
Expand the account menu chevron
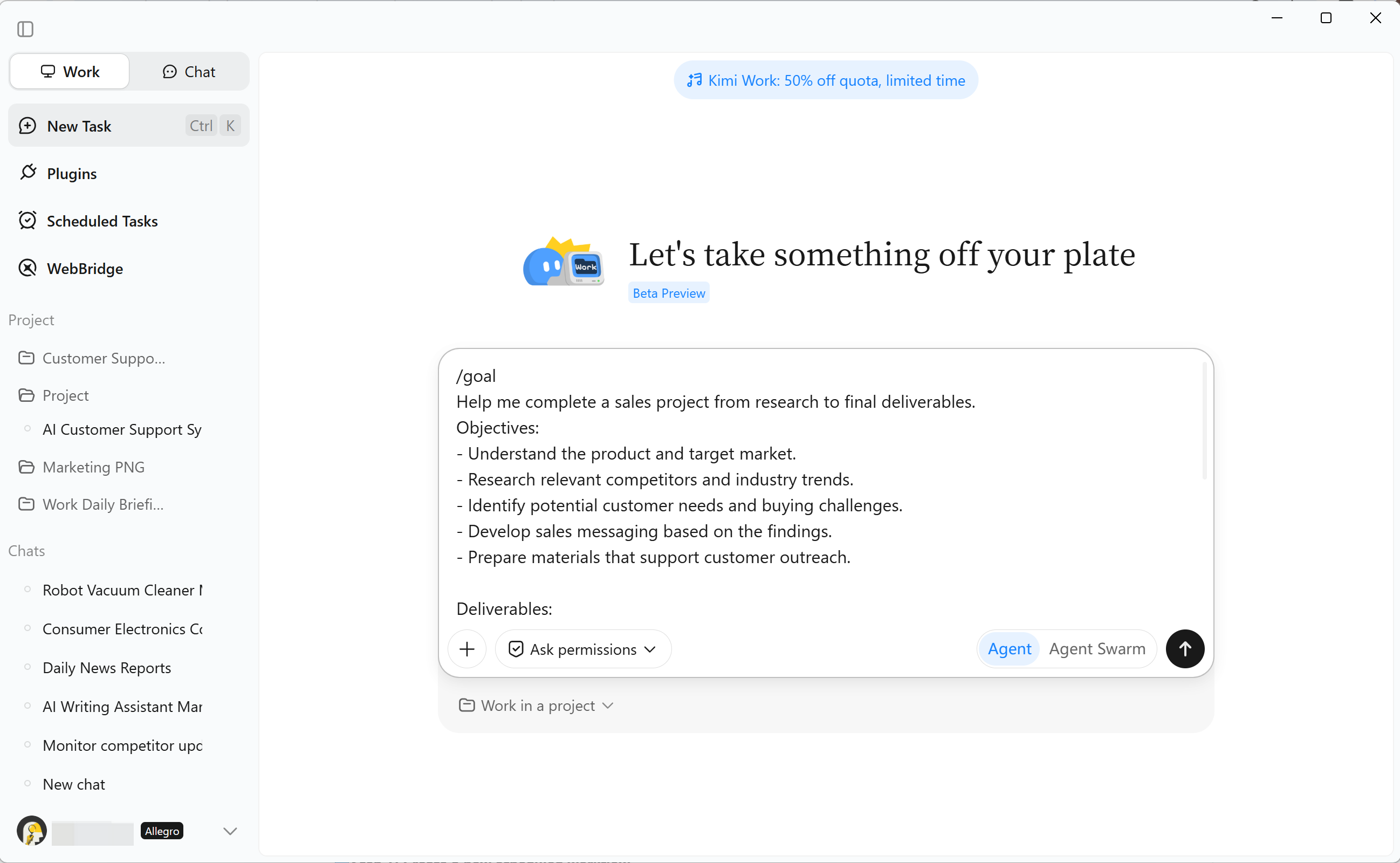[x=230, y=831]
